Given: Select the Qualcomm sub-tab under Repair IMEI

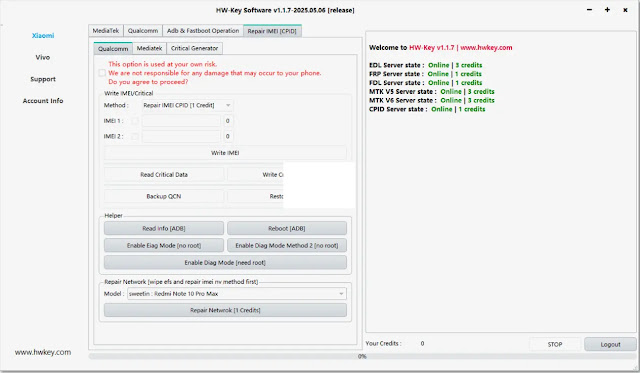Looking at the screenshot, I should coord(113,48).
